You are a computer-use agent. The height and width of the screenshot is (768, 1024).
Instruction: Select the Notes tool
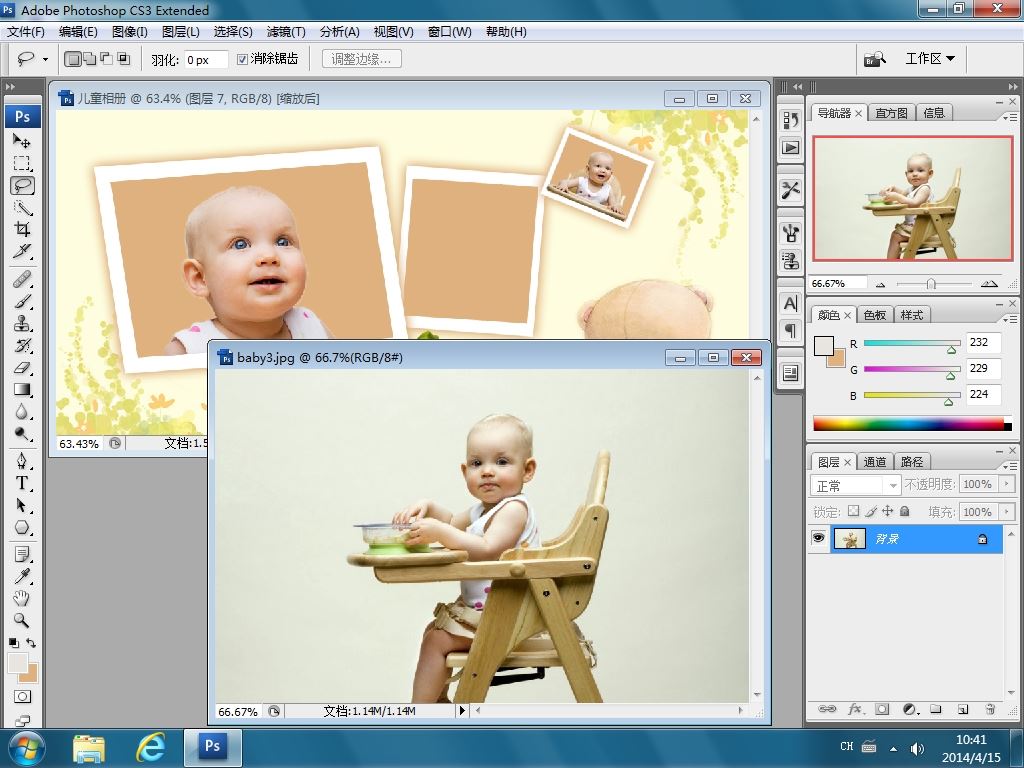[22, 554]
